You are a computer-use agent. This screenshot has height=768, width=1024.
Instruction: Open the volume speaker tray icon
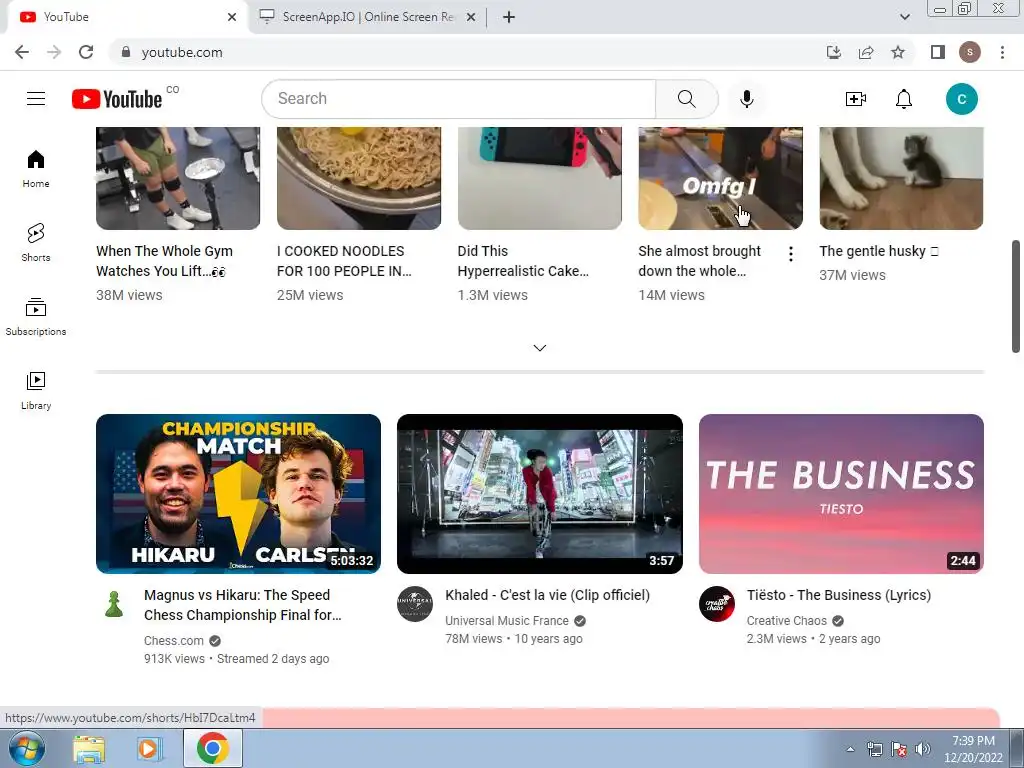point(923,749)
